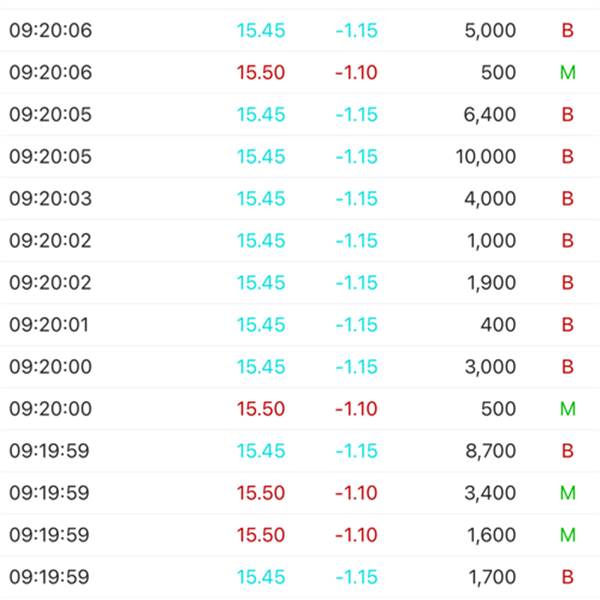The height and width of the screenshot is (600, 600).
Task: Click the 1,700 volume trade row
Action: click(300, 577)
